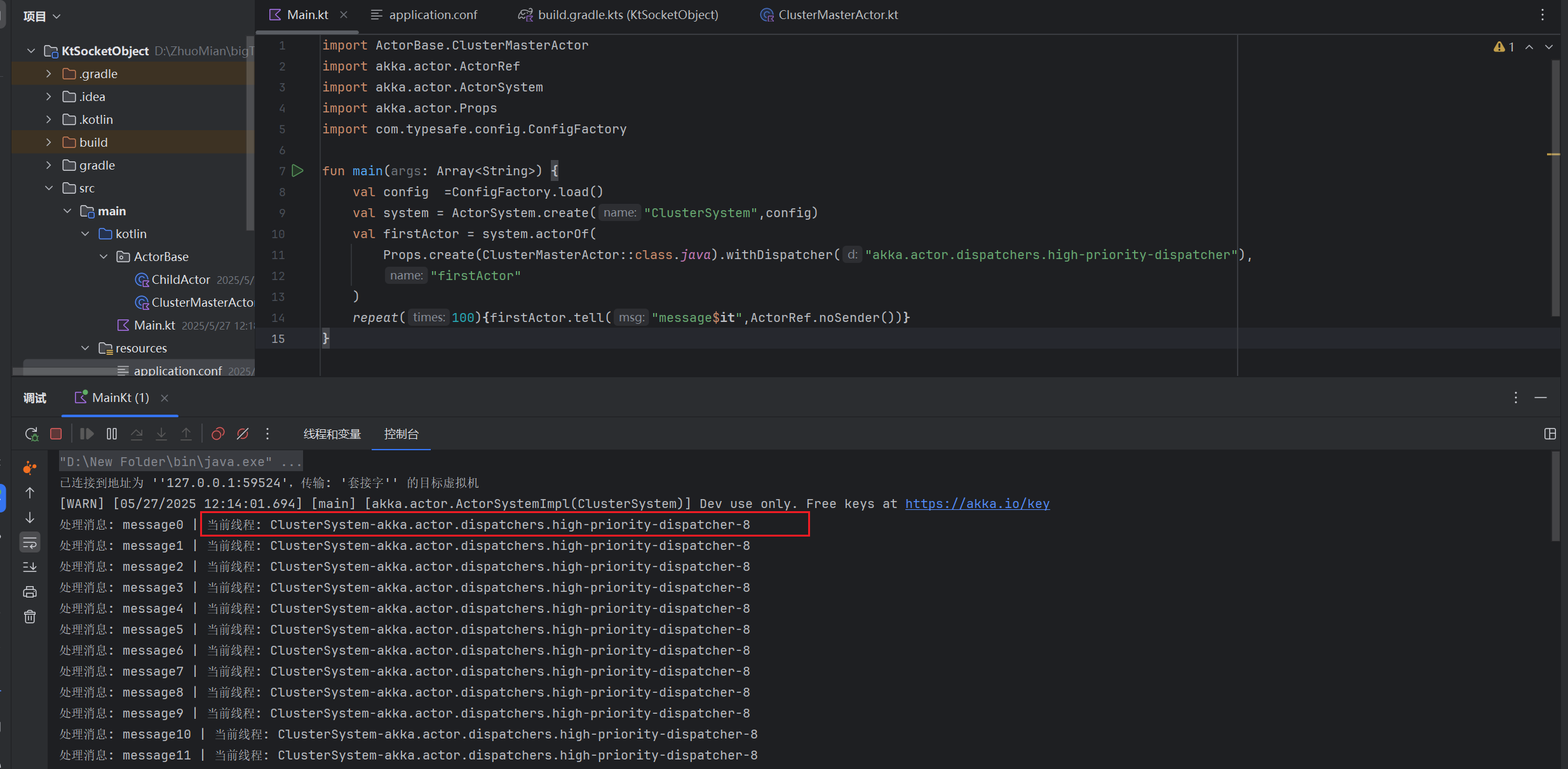Image resolution: width=1568 pixels, height=769 pixels.
Task: Collapse the ActorBase package
Action: coord(104,257)
